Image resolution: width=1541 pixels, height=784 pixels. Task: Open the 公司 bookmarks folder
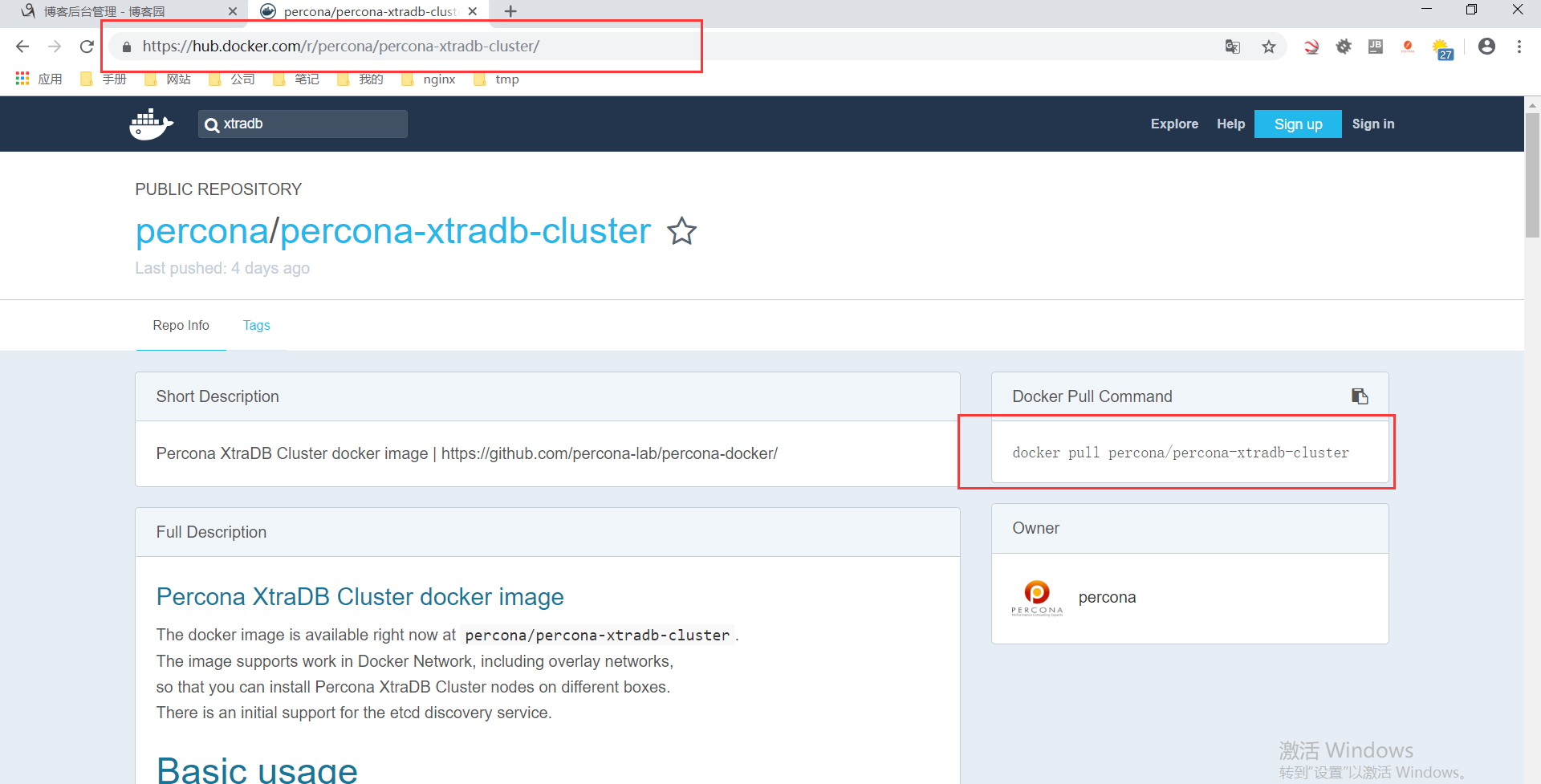(232, 79)
